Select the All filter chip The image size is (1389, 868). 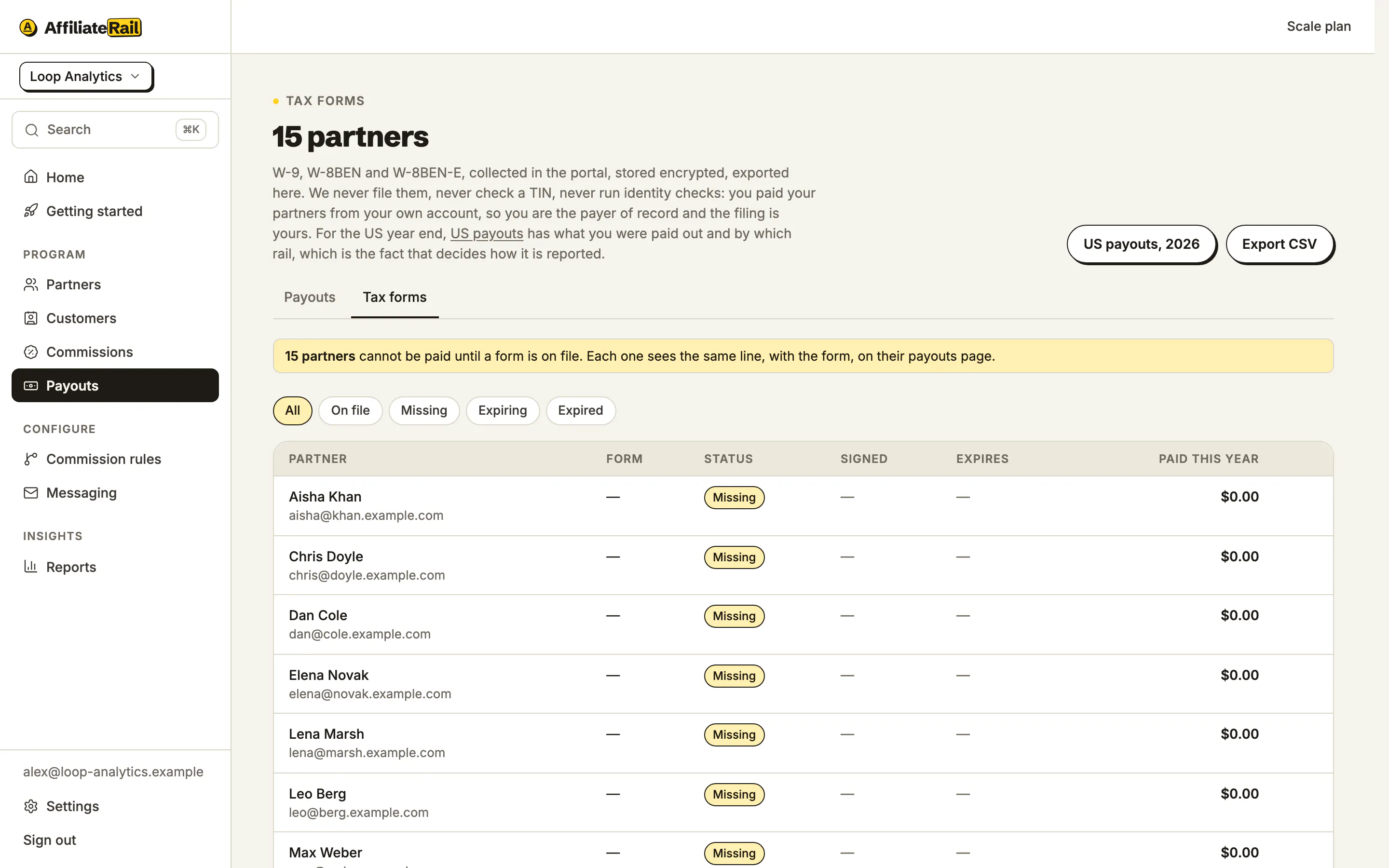[x=292, y=410]
